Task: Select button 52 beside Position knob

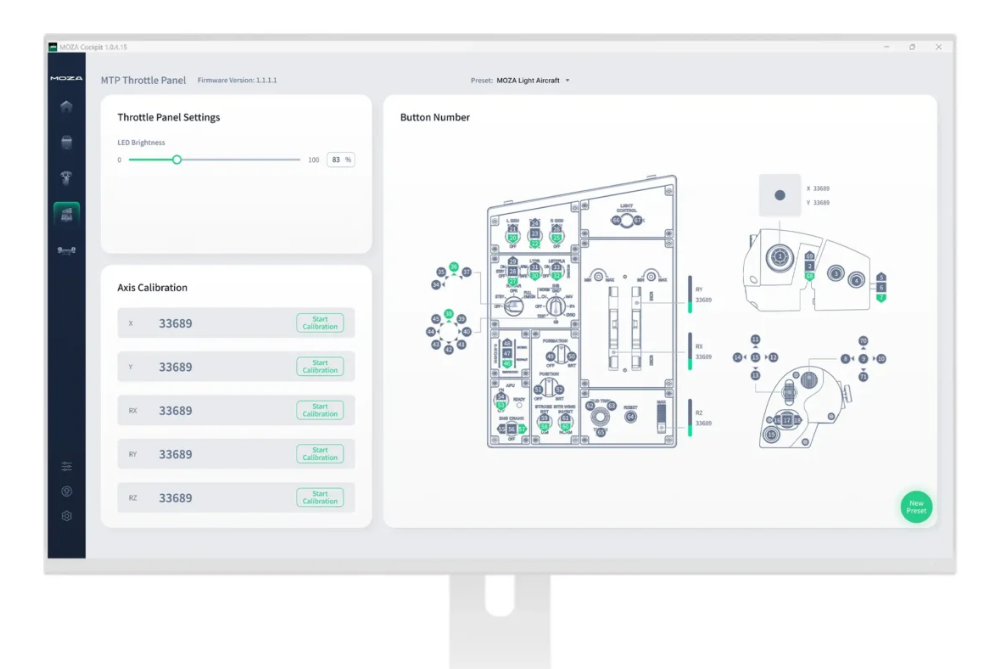Action: (x=560, y=389)
